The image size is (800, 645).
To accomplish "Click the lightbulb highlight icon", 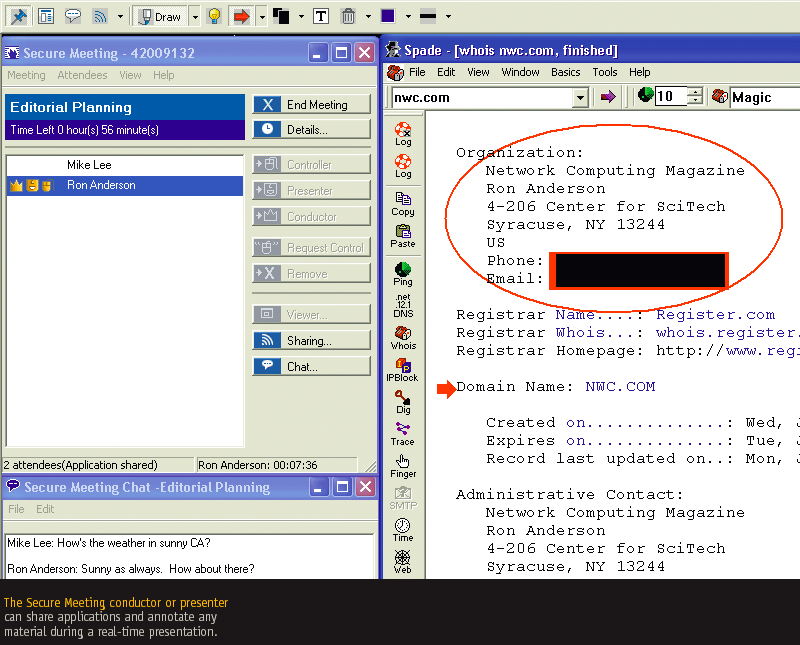I will point(214,16).
